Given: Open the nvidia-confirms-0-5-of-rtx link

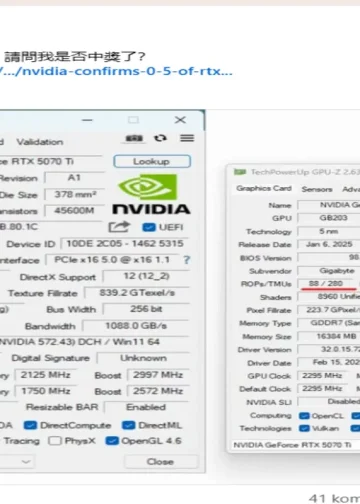Looking at the screenshot, I should pyautogui.click(x=116, y=71).
